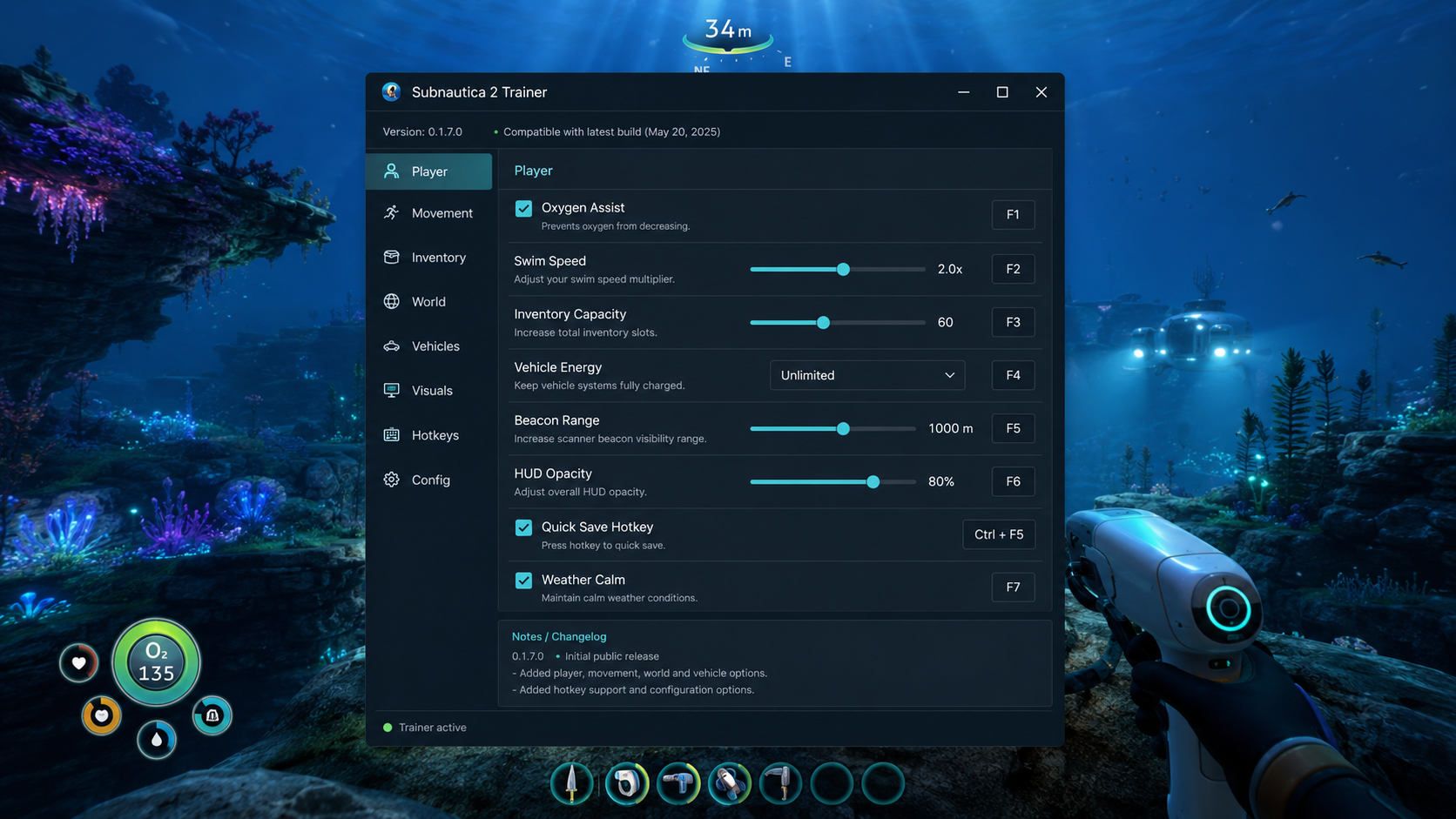Click the O2 135 oxygen gauge

coord(157,662)
